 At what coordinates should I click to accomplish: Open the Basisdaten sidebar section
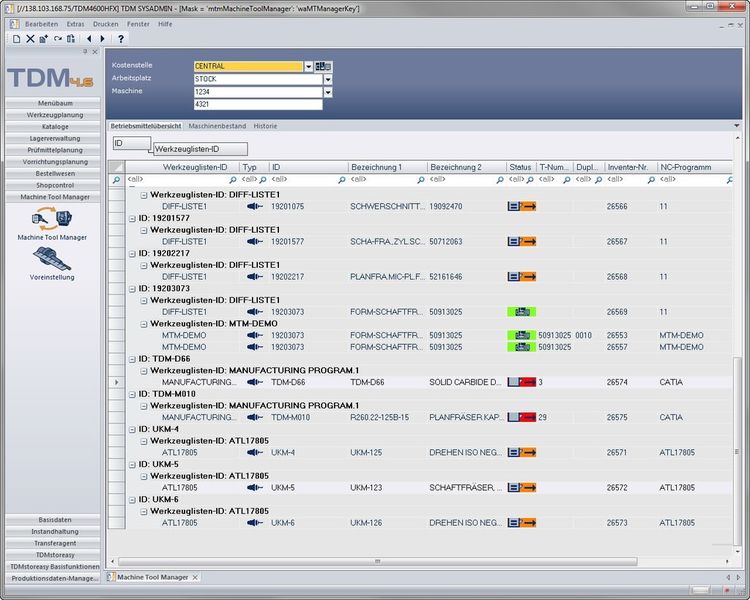55,520
